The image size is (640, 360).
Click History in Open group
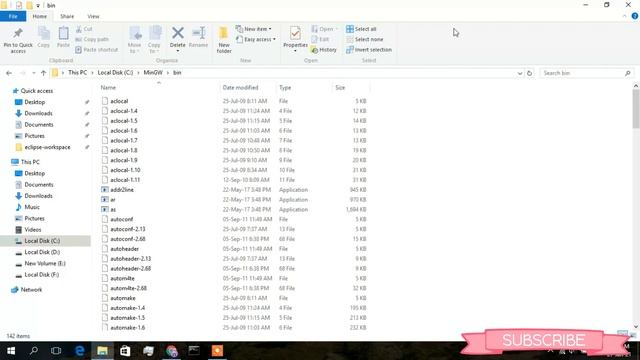tap(324, 50)
